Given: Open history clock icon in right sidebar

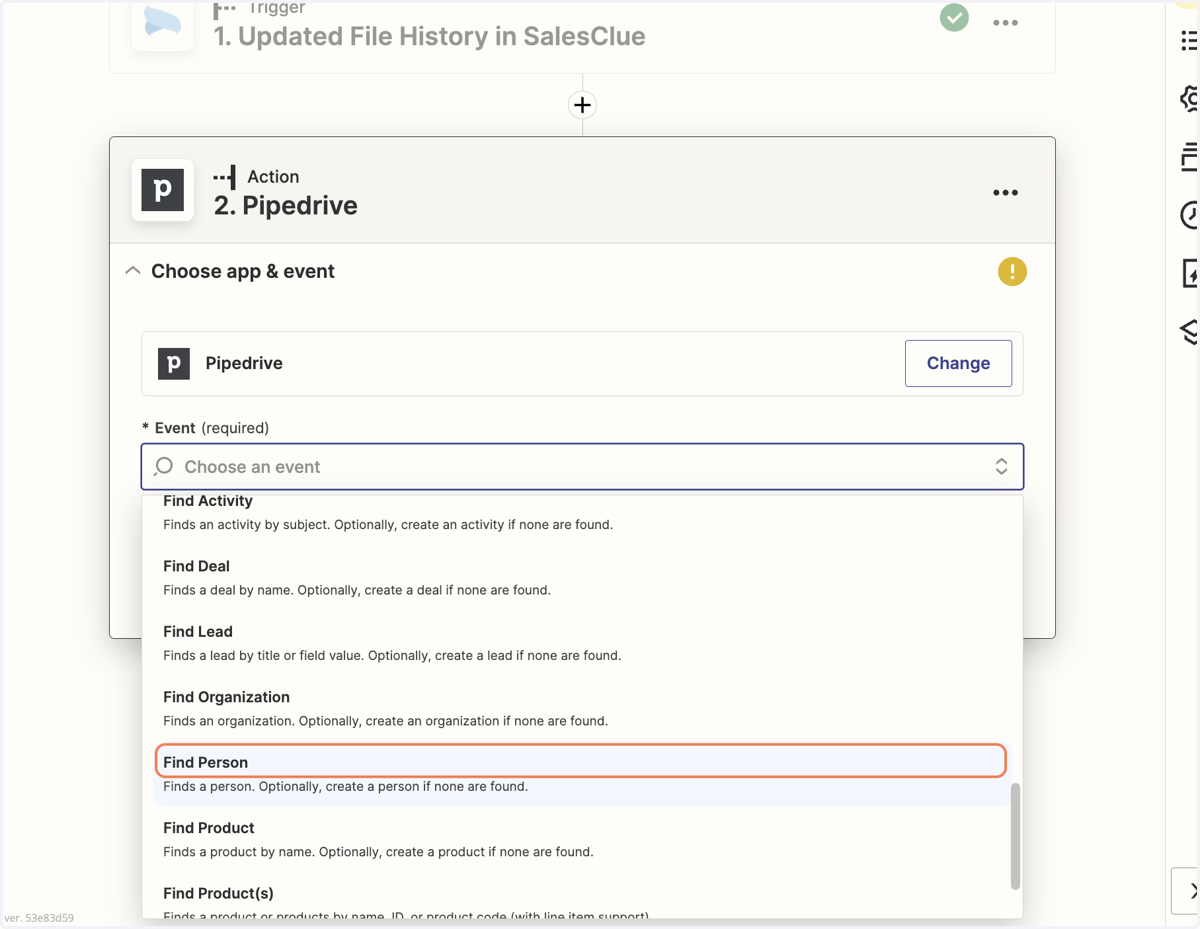Looking at the screenshot, I should point(1189,214).
